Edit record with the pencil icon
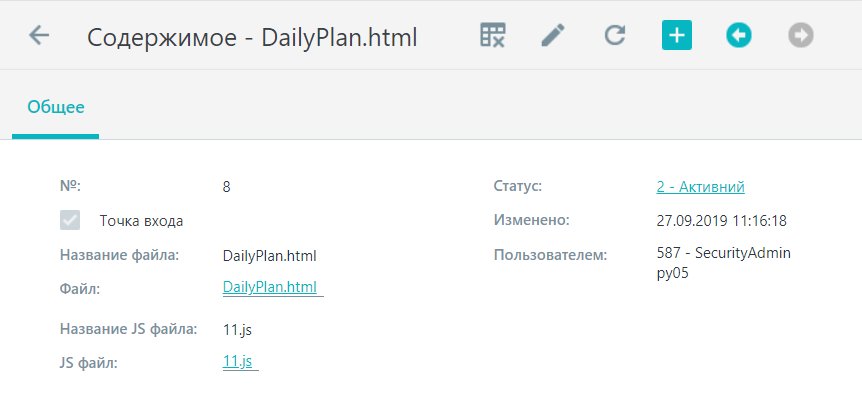Image resolution: width=862 pixels, height=411 pixels. click(x=553, y=36)
